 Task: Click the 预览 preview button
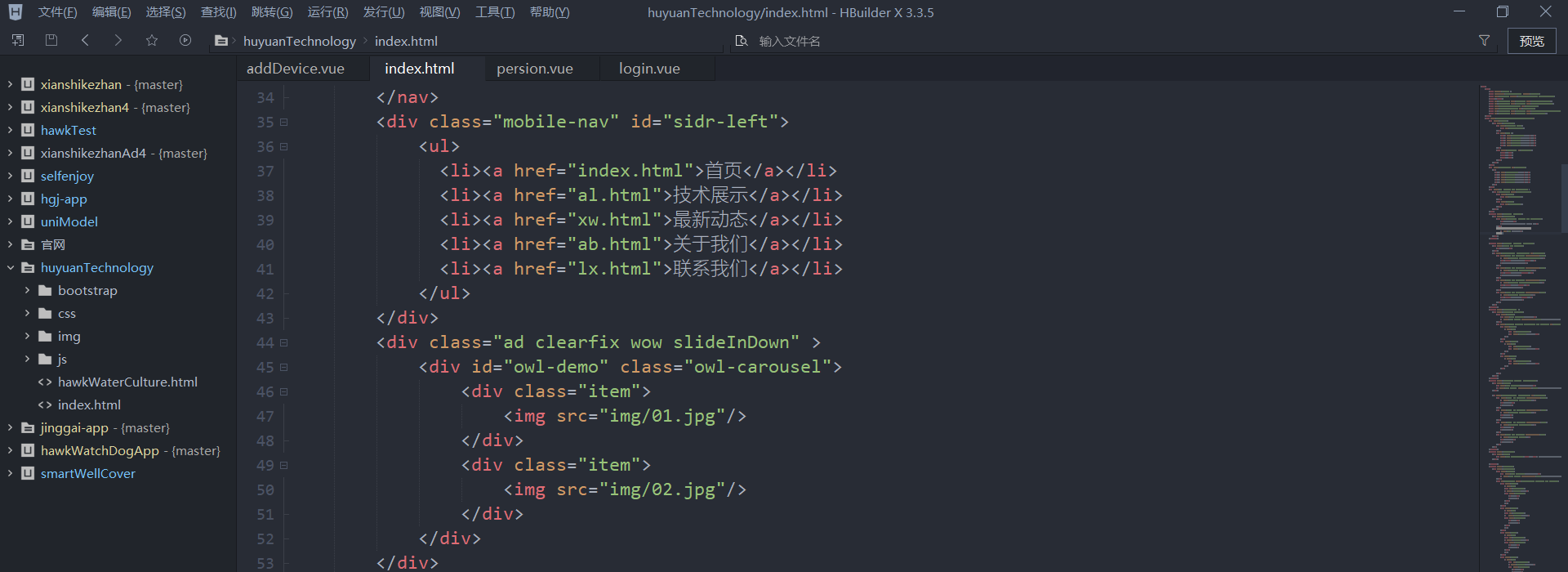[x=1531, y=41]
